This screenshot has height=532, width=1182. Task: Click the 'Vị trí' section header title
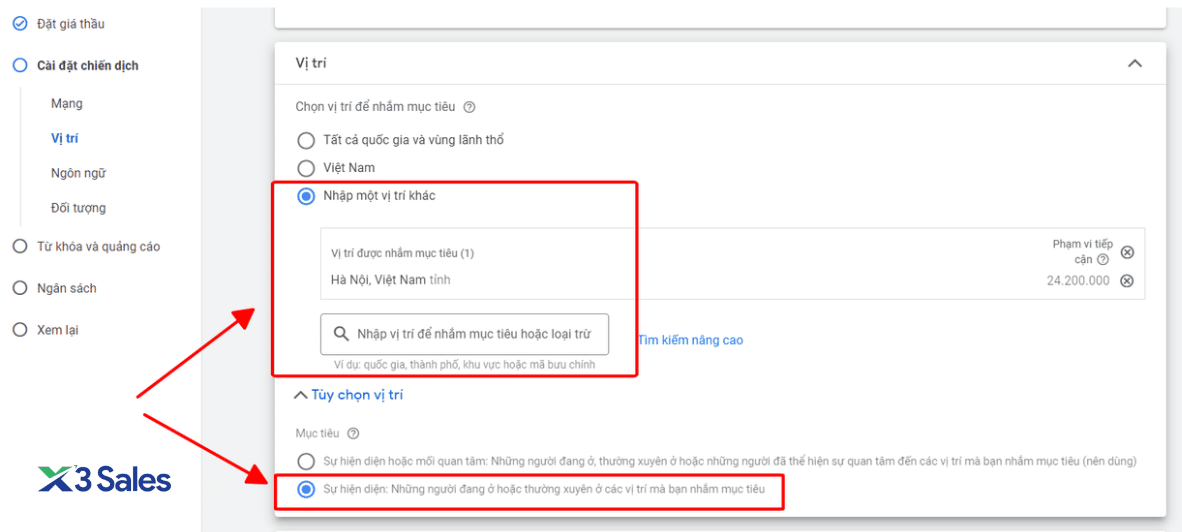[311, 64]
